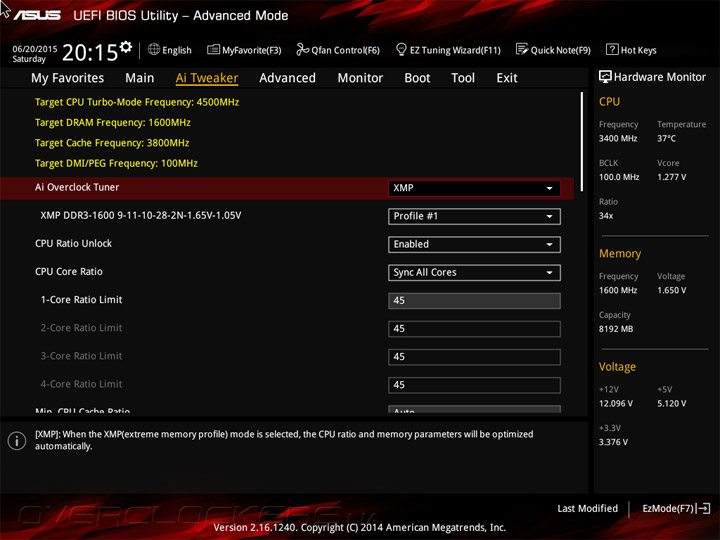Screen dimensions: 720x540
Task: Click the 06/20/2015 date text
Action: tap(34, 49)
